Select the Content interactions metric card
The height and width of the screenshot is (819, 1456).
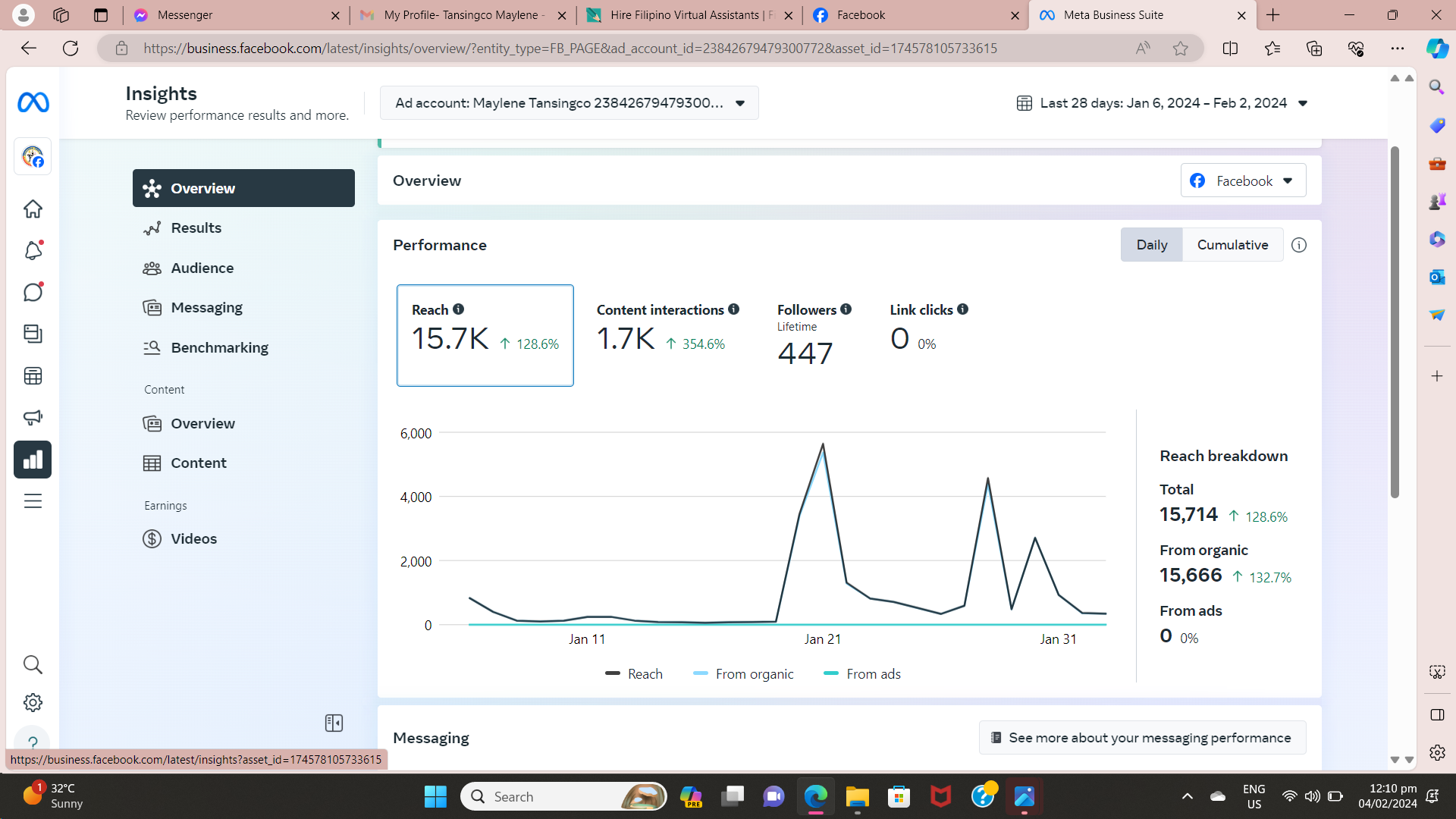tap(667, 334)
